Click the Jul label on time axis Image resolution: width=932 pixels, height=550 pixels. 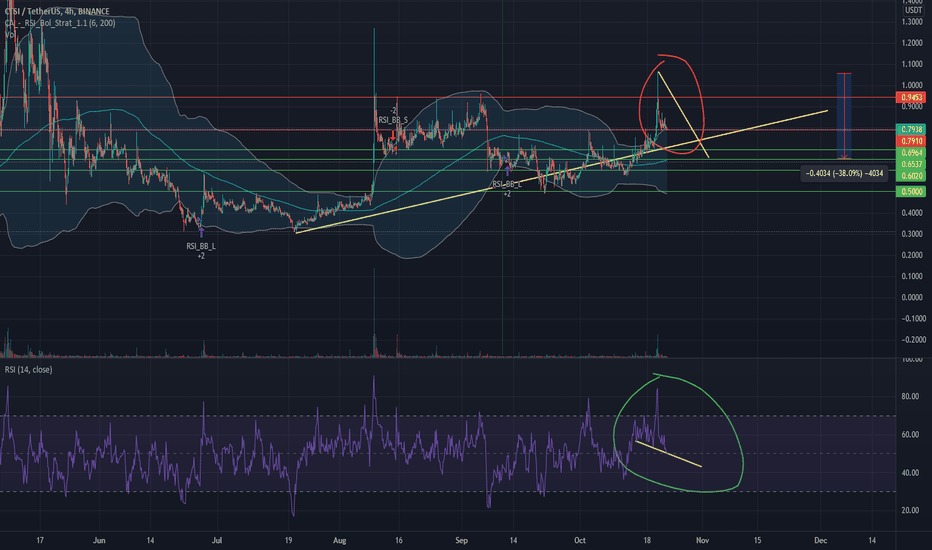tap(217, 540)
